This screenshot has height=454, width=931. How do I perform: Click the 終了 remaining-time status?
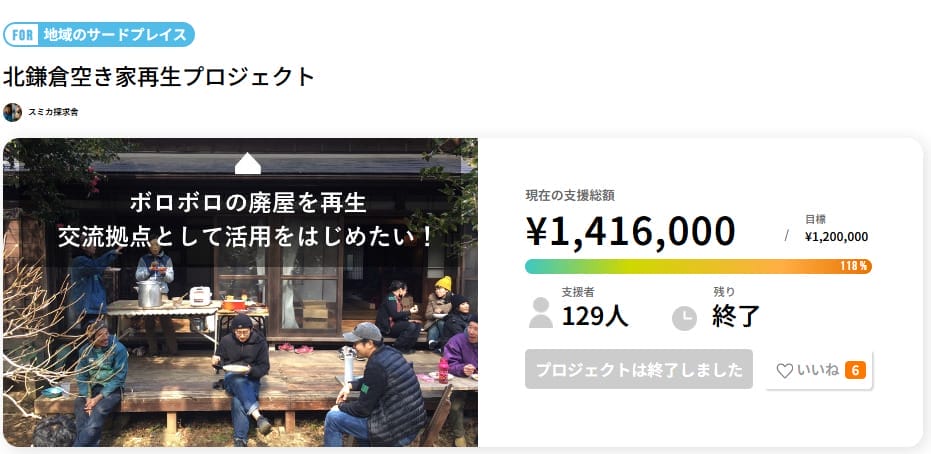tap(736, 317)
